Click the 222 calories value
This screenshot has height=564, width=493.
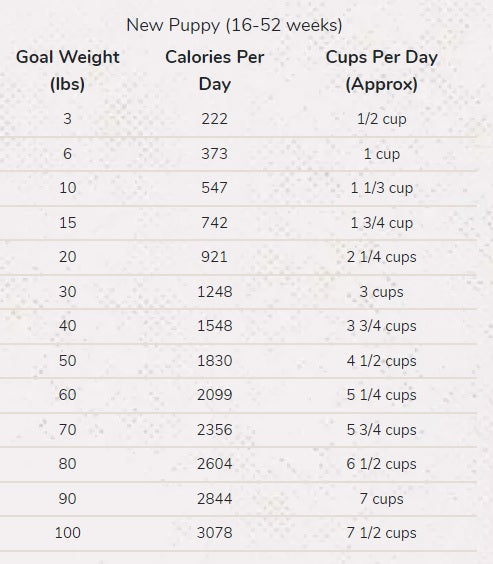215,119
